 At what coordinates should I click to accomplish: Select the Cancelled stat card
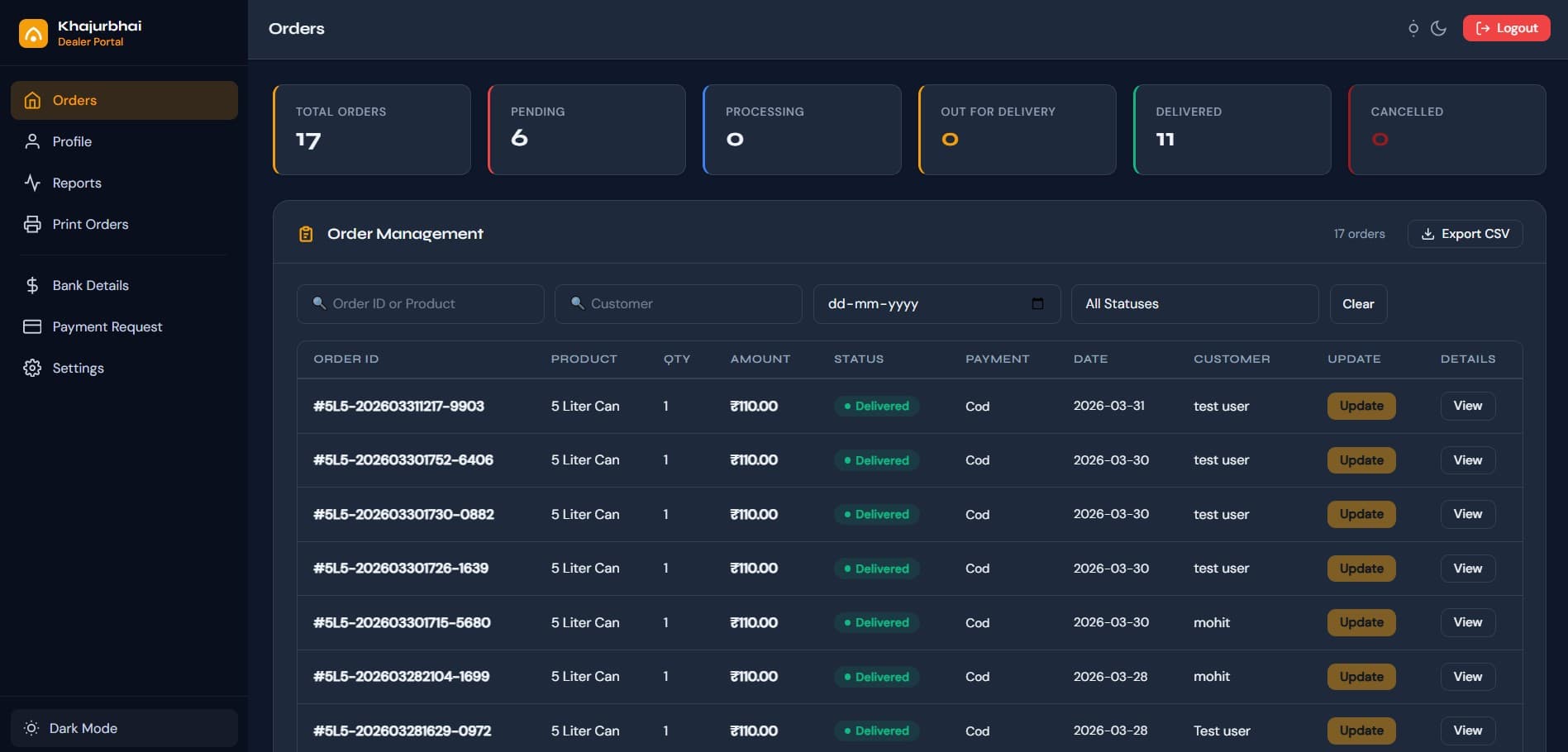1447,130
